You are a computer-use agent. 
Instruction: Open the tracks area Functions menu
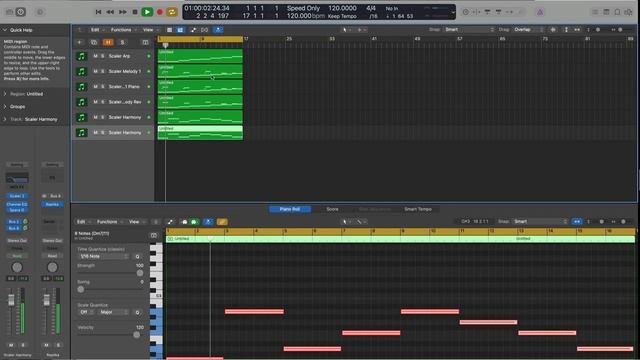[123, 30]
